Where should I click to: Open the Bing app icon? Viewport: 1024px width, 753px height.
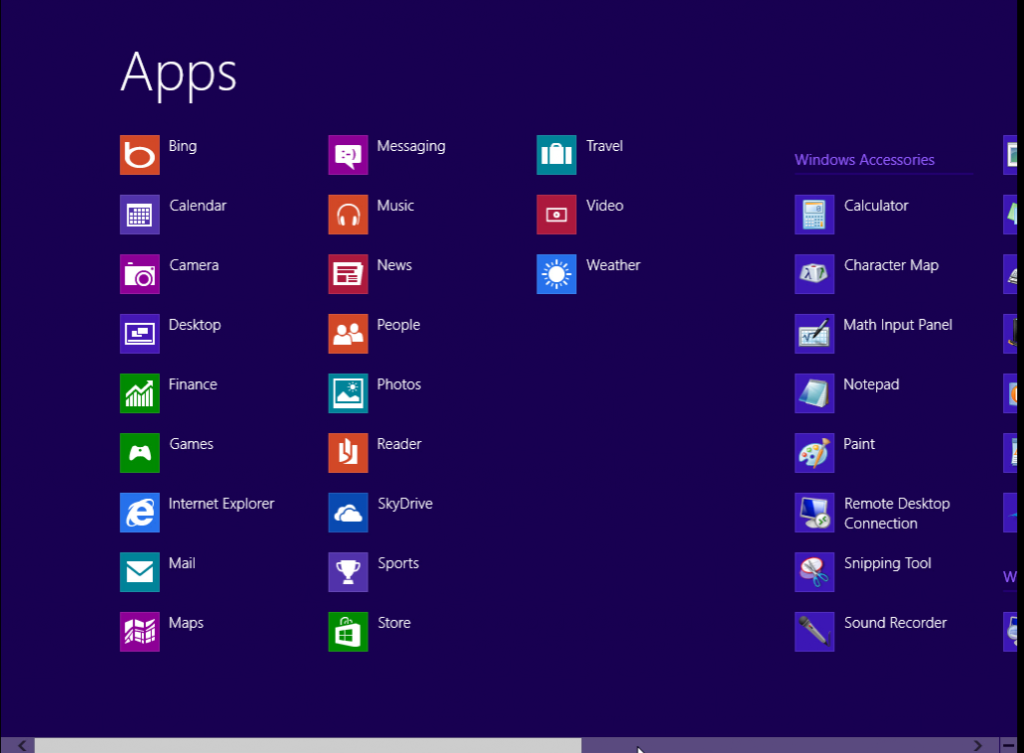[x=140, y=155]
